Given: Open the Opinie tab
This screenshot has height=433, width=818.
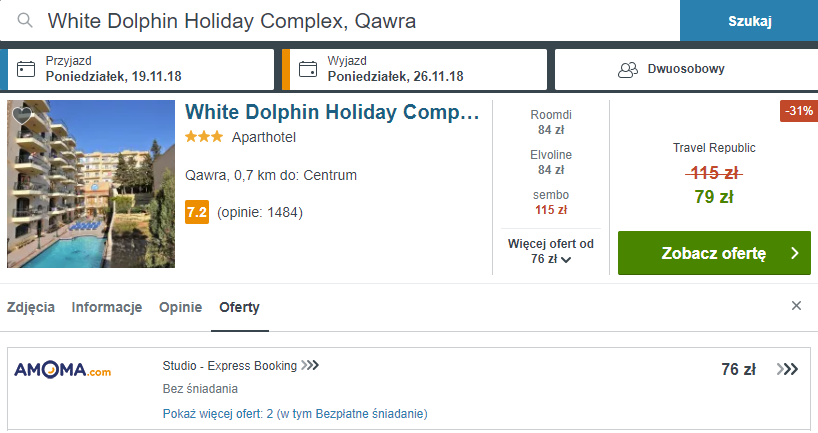Looking at the screenshot, I should tap(181, 307).
